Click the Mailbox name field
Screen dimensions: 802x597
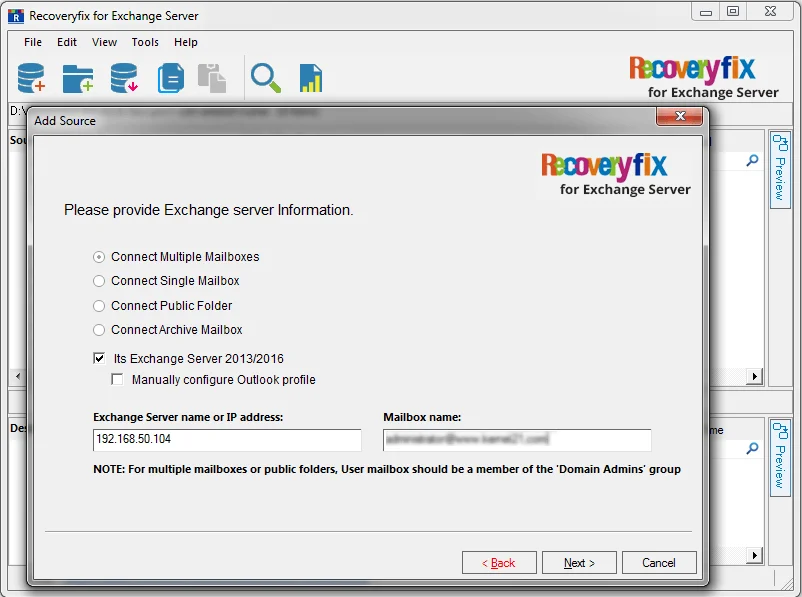tap(517, 440)
